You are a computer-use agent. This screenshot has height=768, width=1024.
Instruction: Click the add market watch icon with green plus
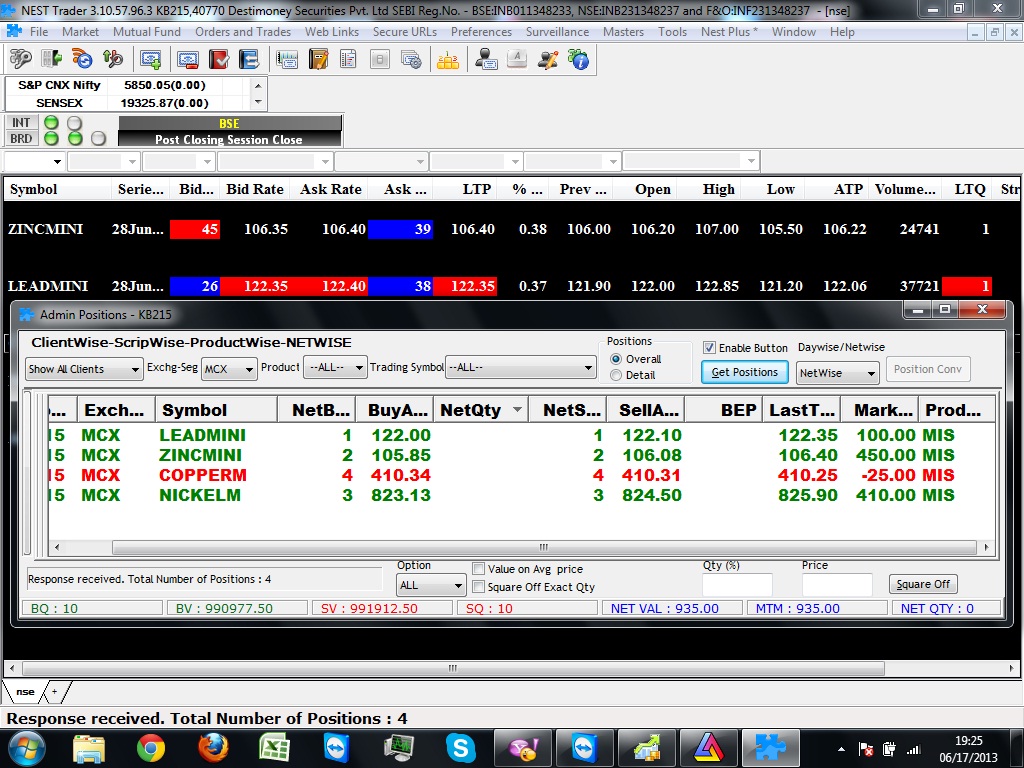click(151, 59)
